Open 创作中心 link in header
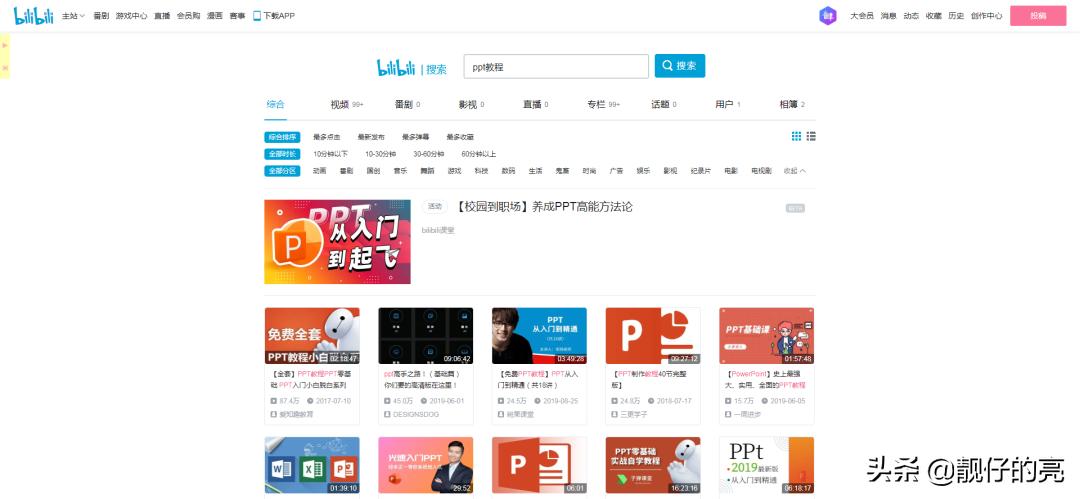Viewport: 1080px width, 499px height. click(986, 15)
